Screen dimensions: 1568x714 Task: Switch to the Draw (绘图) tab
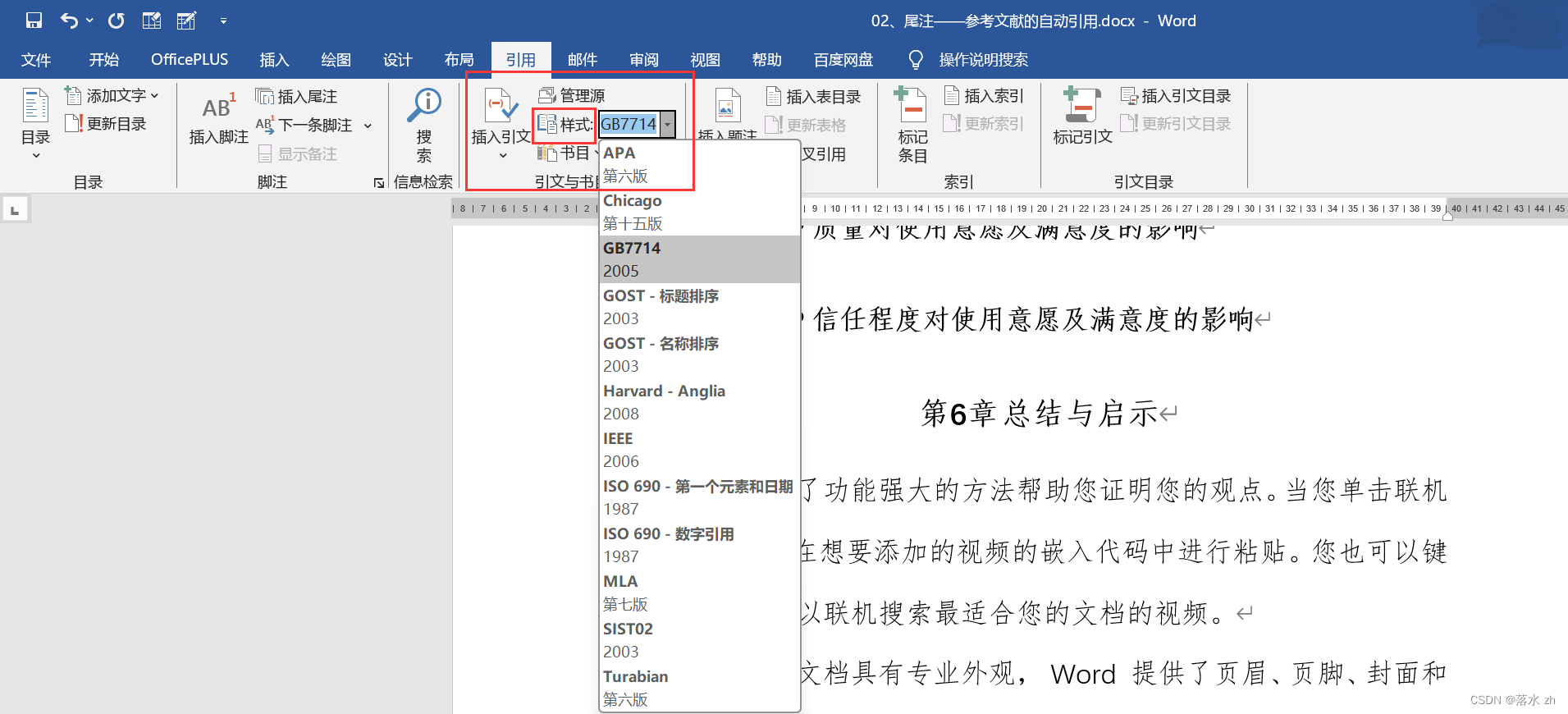coord(336,60)
